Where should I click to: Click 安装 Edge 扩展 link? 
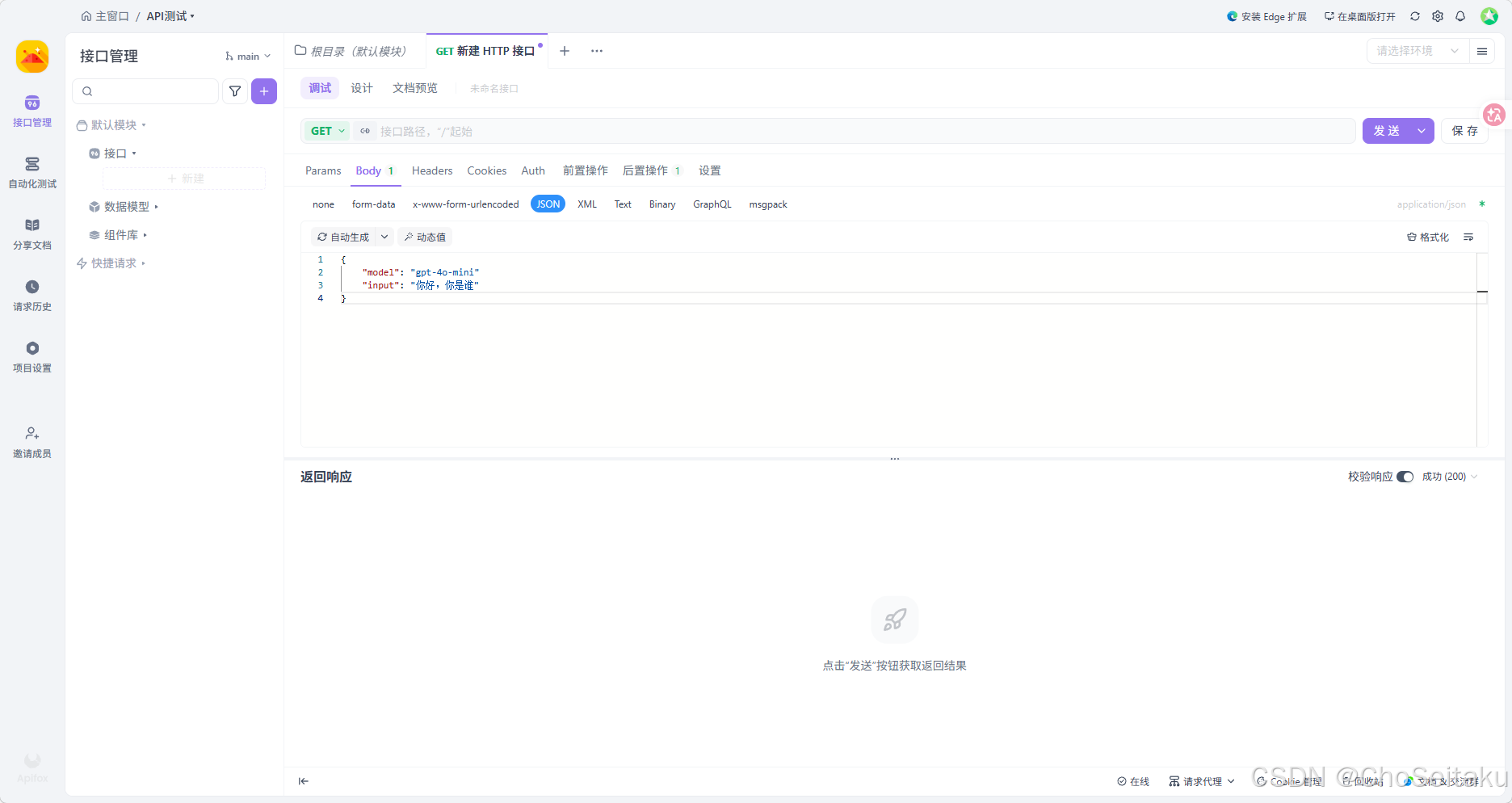click(x=1266, y=16)
